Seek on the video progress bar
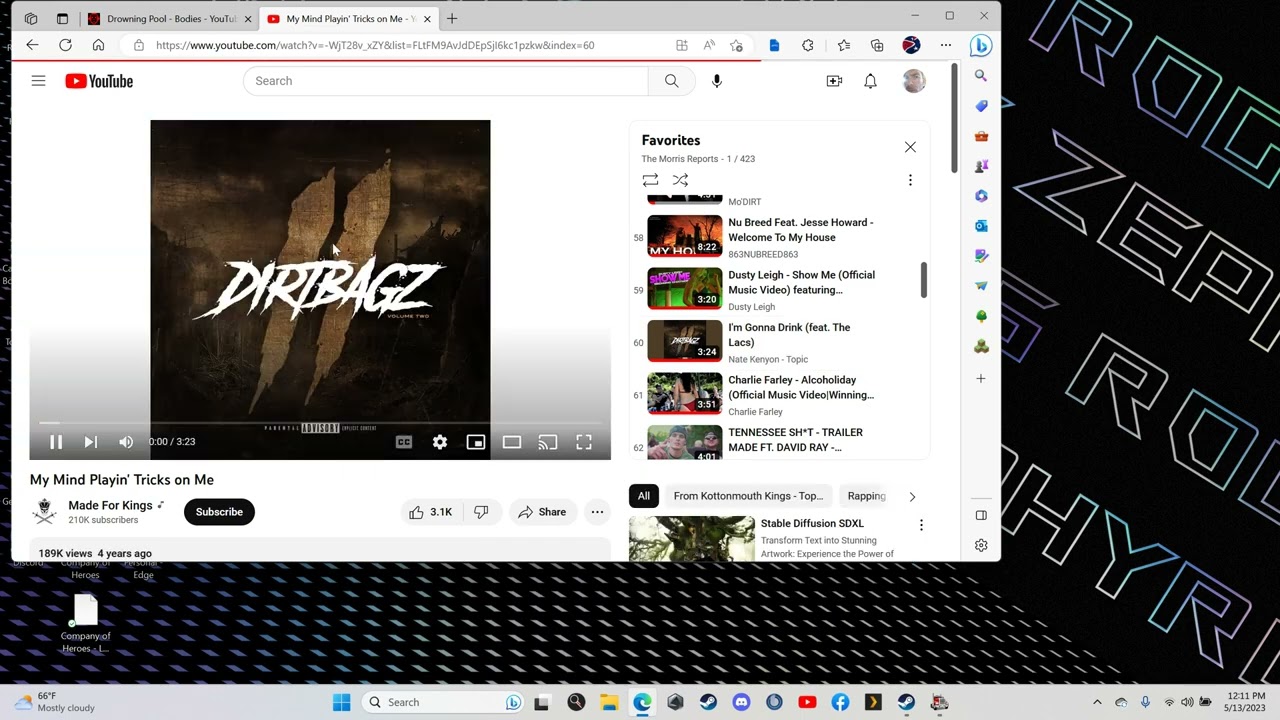1280x720 pixels. click(320, 423)
